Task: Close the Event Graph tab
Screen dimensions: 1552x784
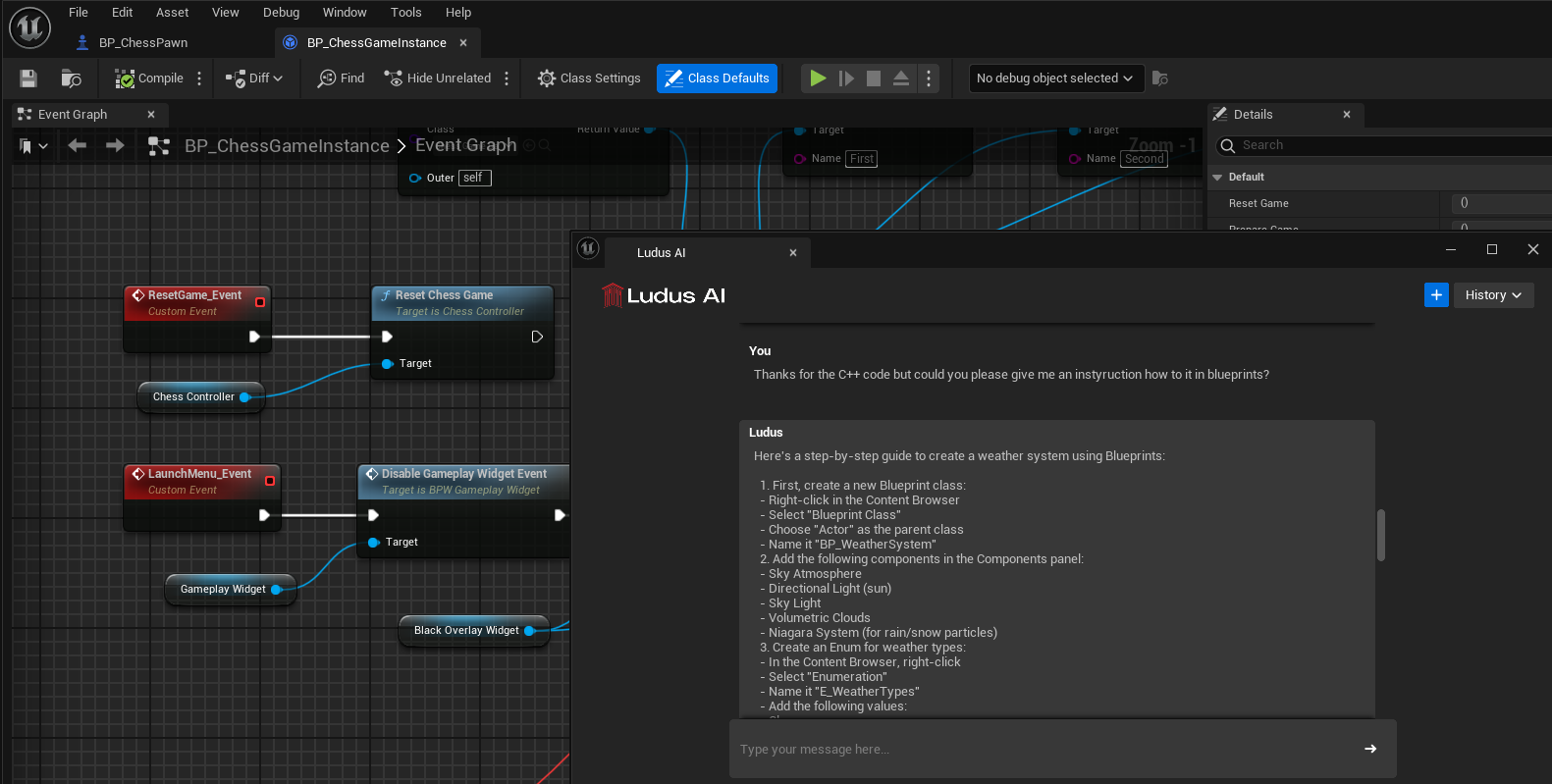Action: pyautogui.click(x=151, y=115)
